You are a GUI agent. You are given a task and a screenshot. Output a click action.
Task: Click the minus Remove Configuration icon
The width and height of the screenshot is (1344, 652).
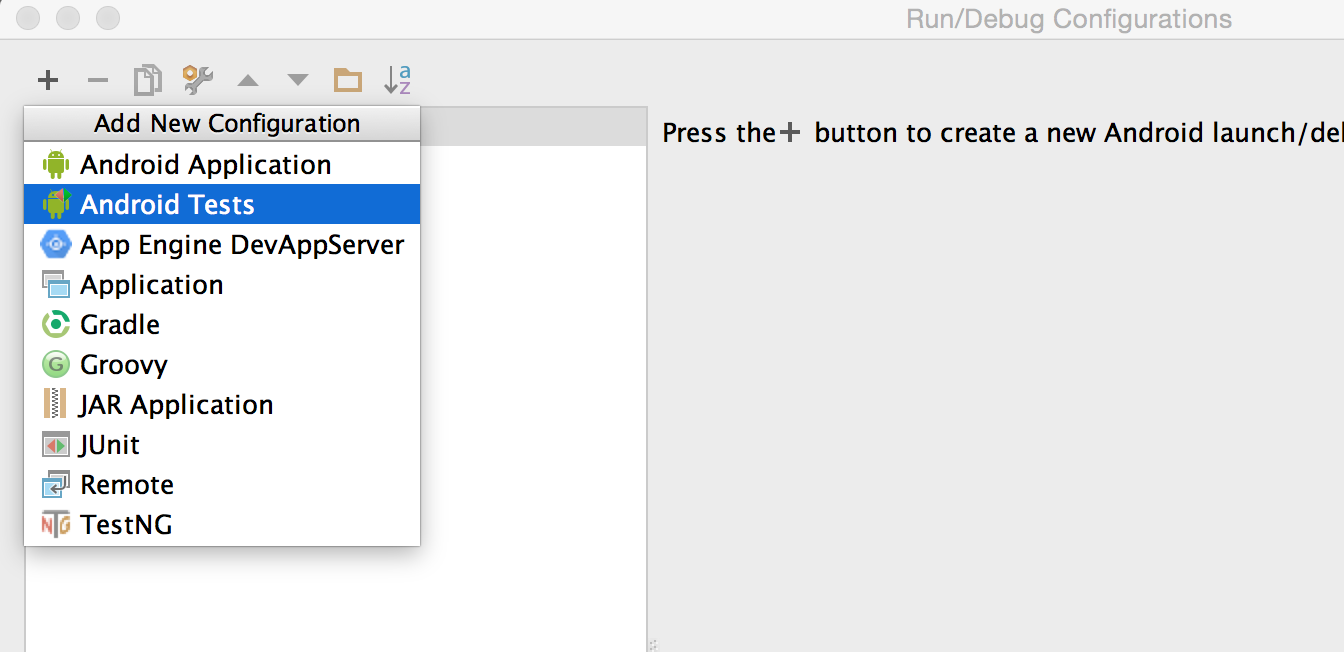(97, 80)
